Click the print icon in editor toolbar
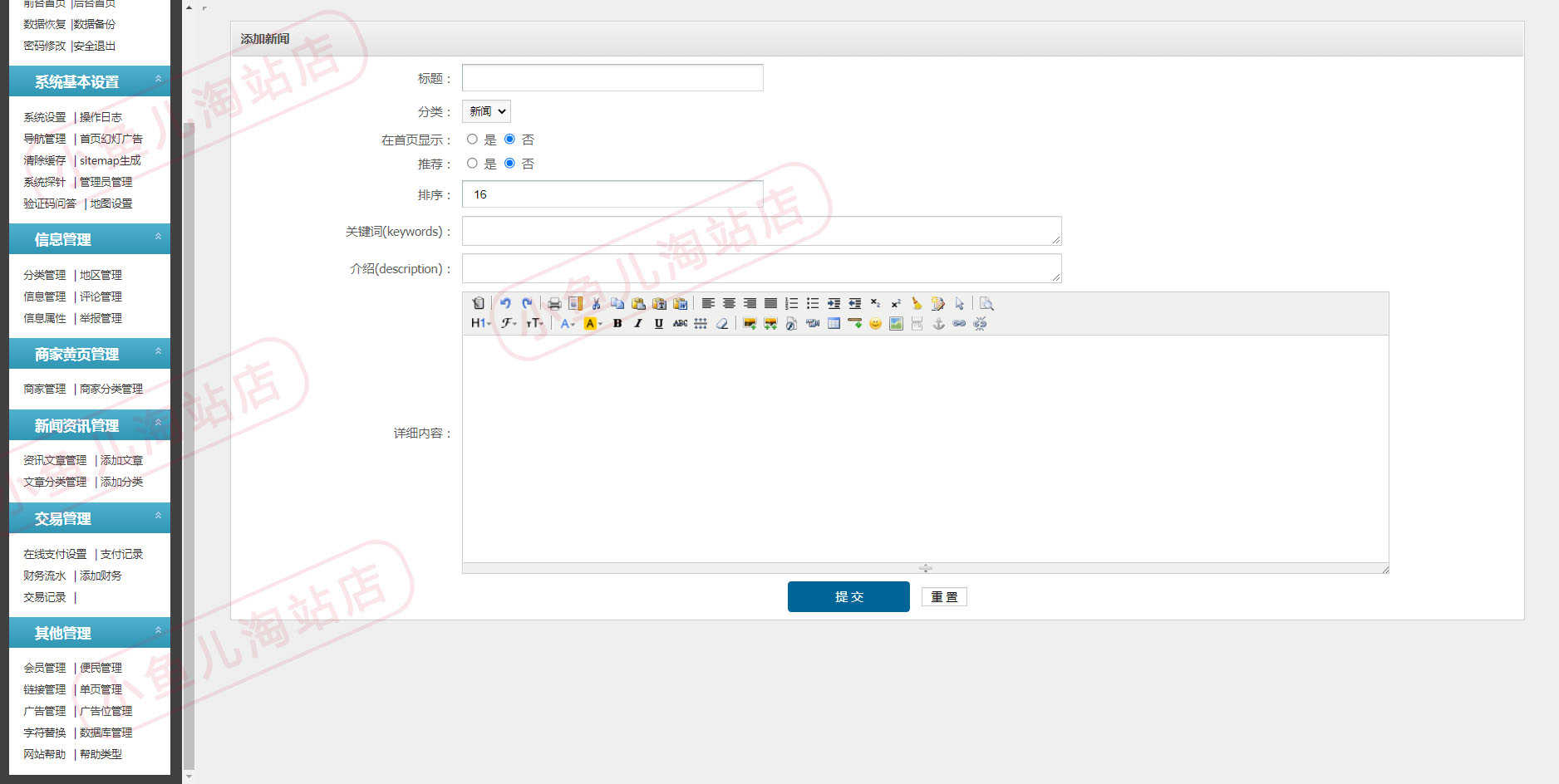The width and height of the screenshot is (1559, 784). point(554,303)
